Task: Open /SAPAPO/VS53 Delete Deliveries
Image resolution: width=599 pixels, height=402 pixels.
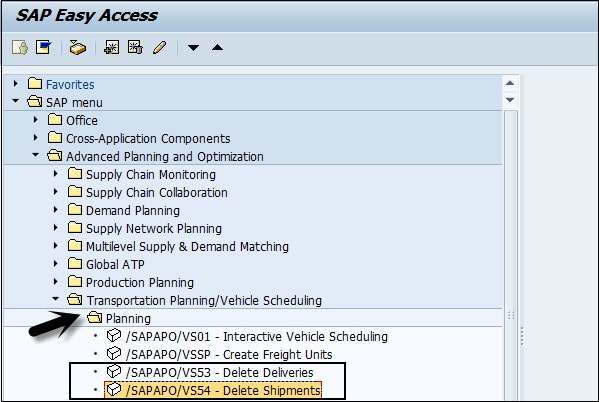Action: (x=220, y=373)
